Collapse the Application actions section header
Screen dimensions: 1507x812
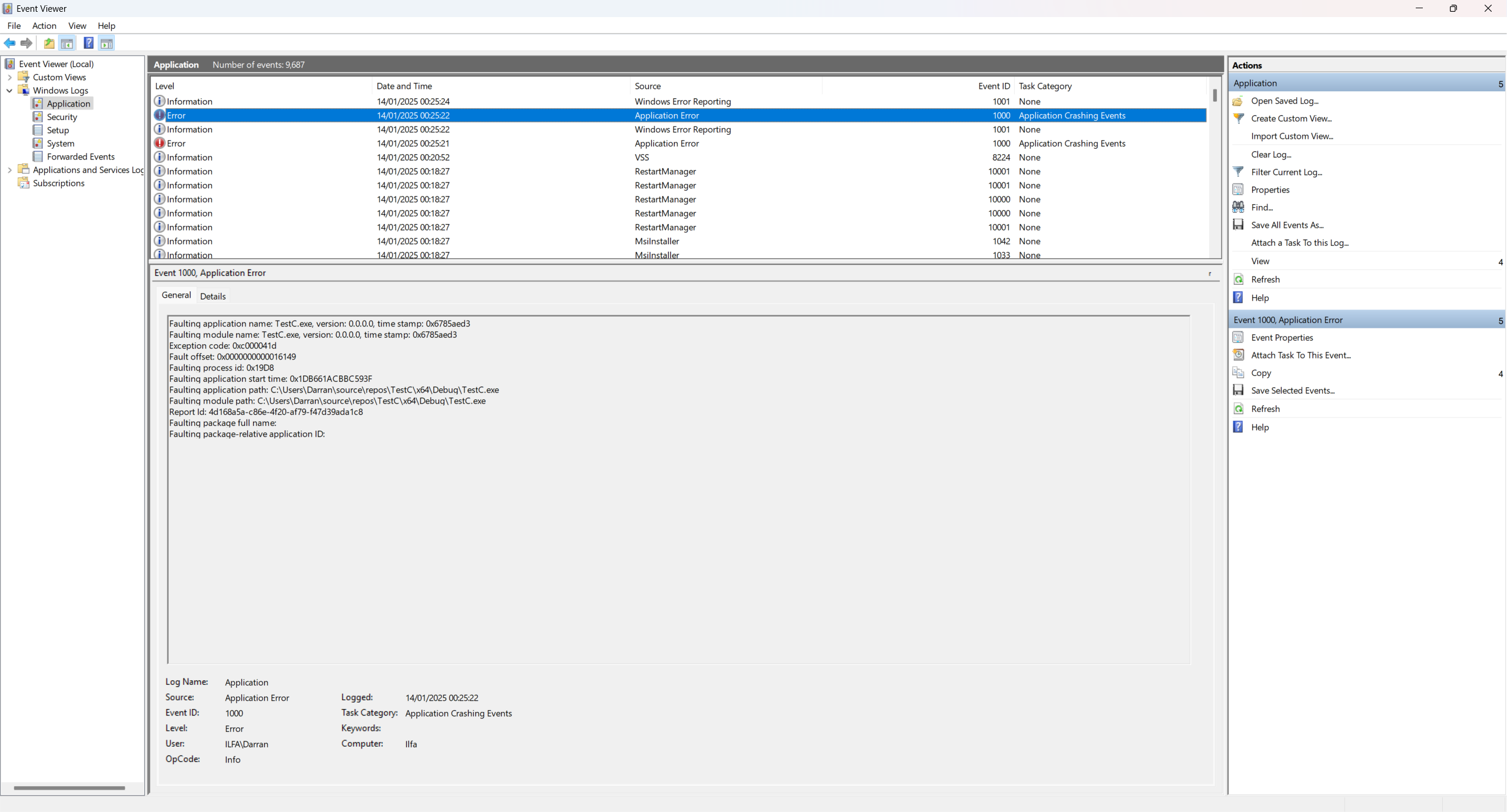click(1500, 84)
